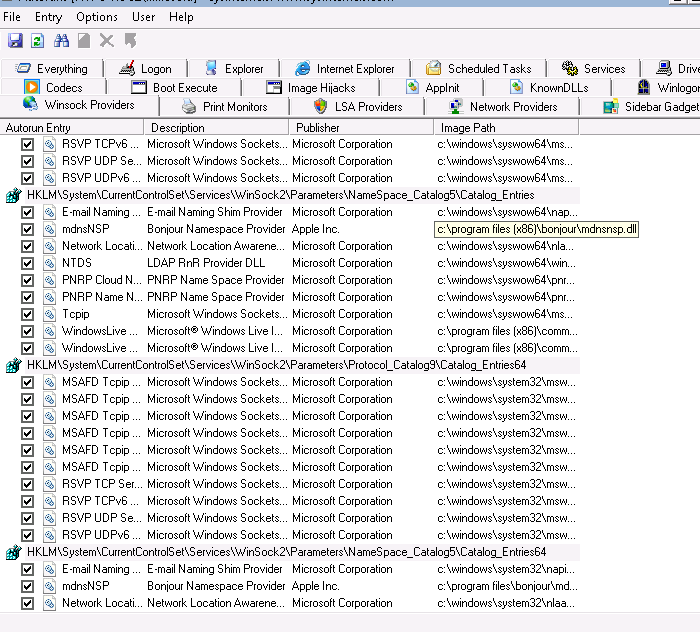
Task: Uncheck the Tcpip entry checkbox
Action: [28, 314]
